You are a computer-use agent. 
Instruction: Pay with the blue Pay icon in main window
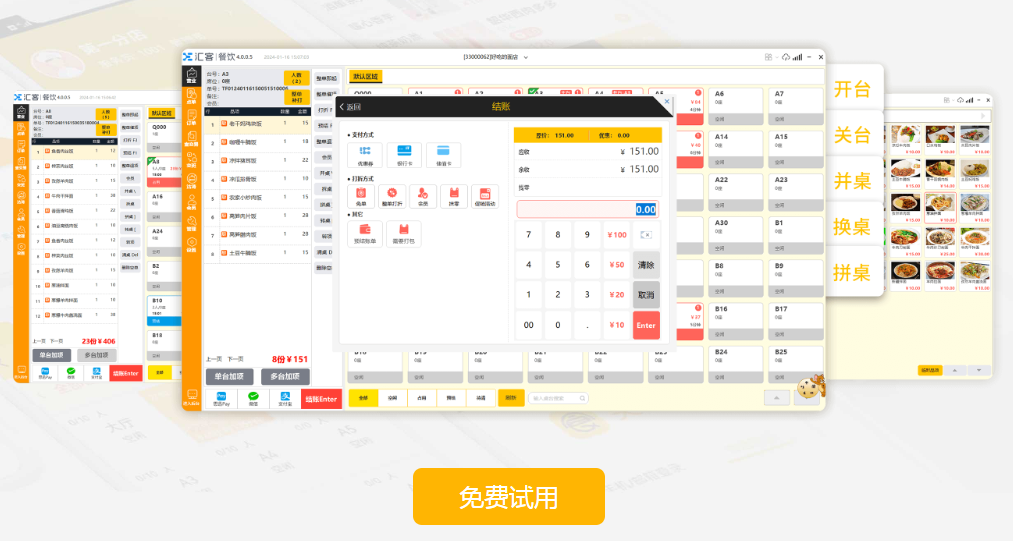pyautogui.click(x=222, y=399)
